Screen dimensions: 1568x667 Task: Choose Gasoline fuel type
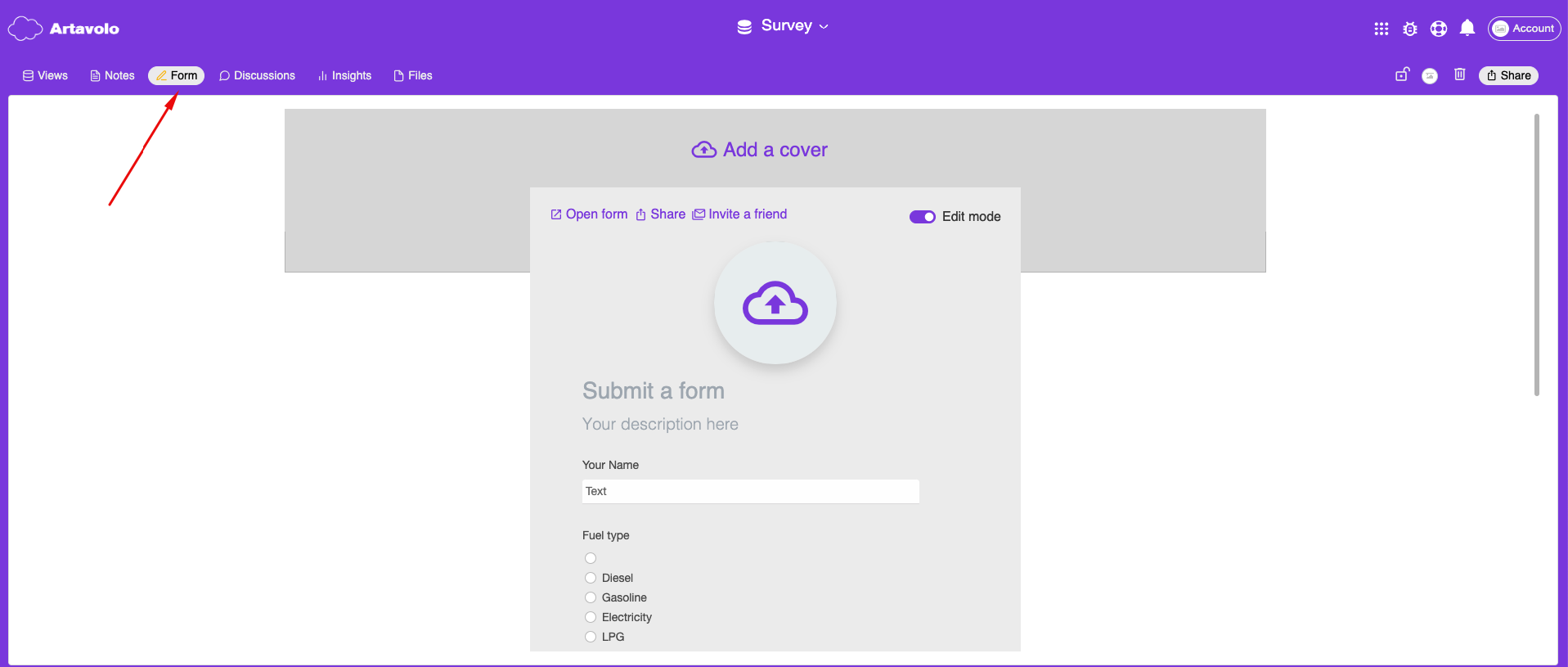tap(591, 597)
